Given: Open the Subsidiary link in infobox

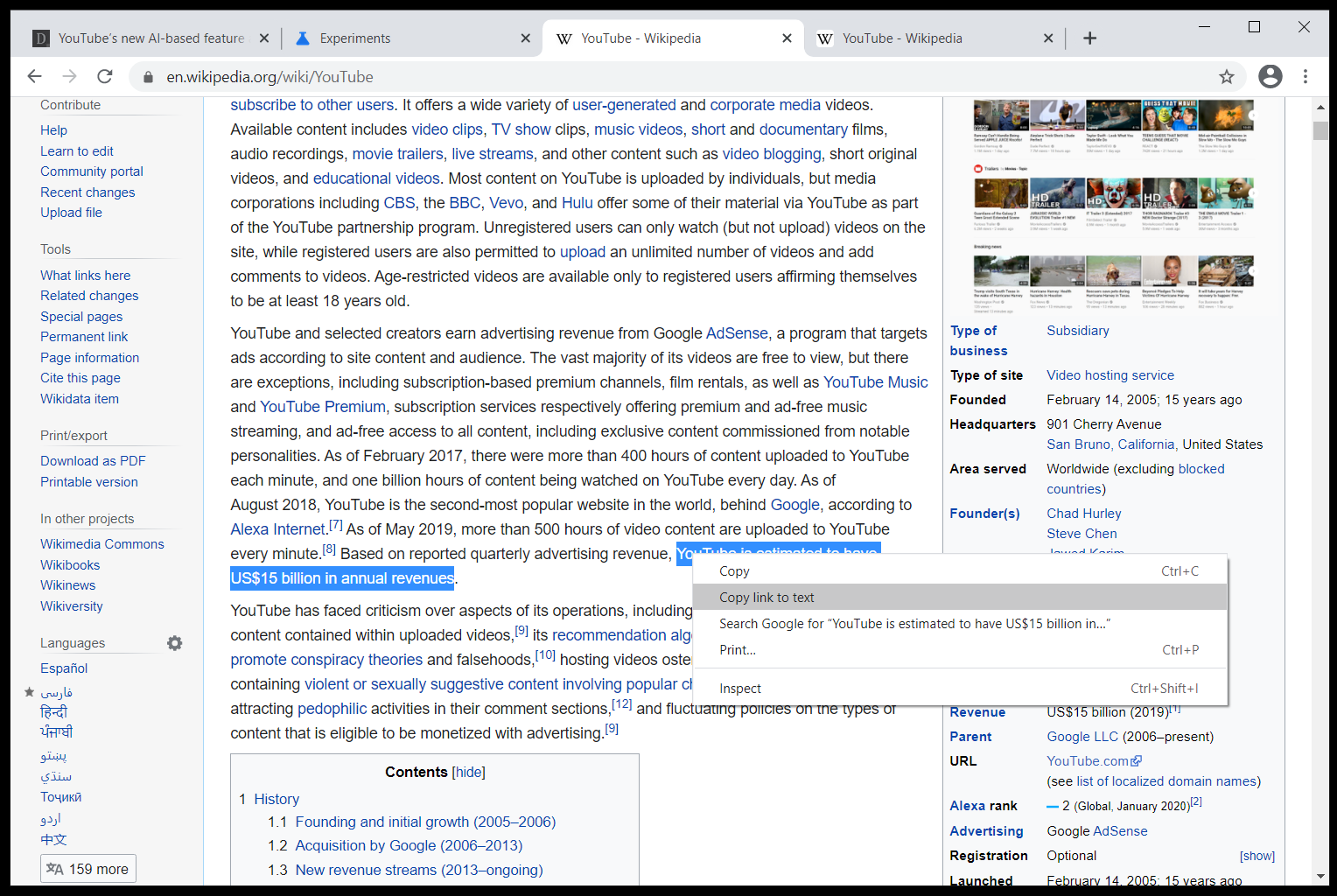Looking at the screenshot, I should [1078, 331].
